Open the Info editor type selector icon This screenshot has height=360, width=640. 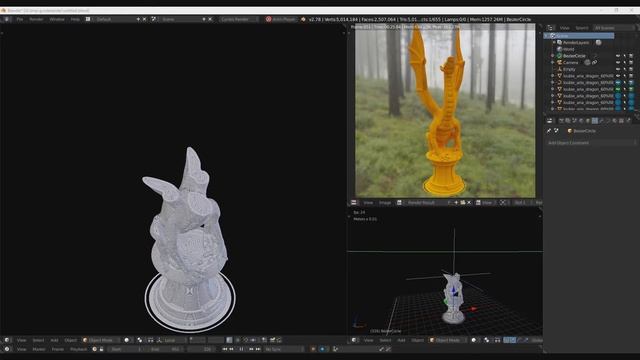(x=7, y=19)
